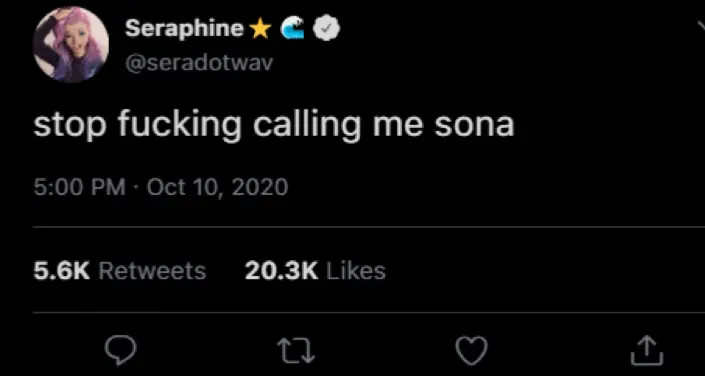Open the Seraphine display name profile link
Screen dimensions: 705x376
[x=184, y=30]
